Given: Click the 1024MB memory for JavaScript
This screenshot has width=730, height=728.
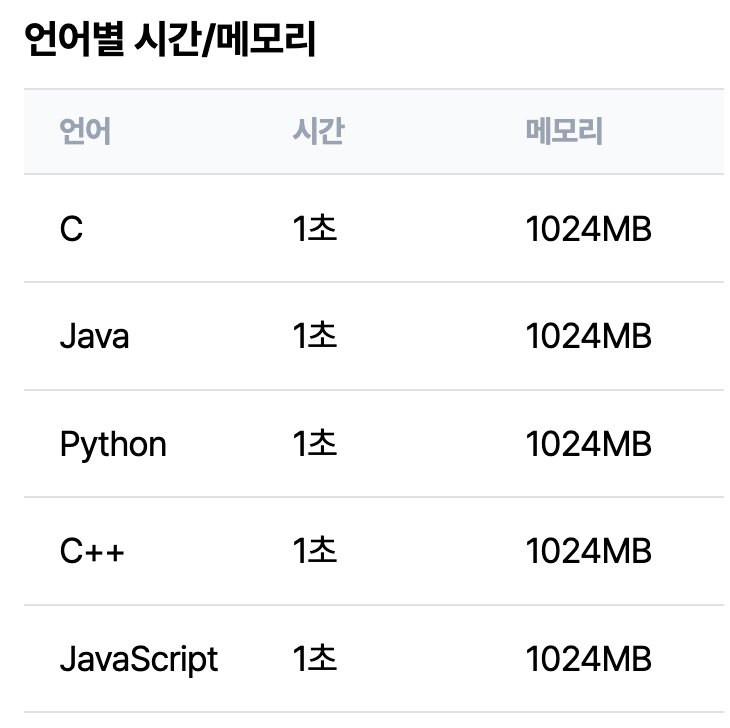Looking at the screenshot, I should click(x=588, y=659).
